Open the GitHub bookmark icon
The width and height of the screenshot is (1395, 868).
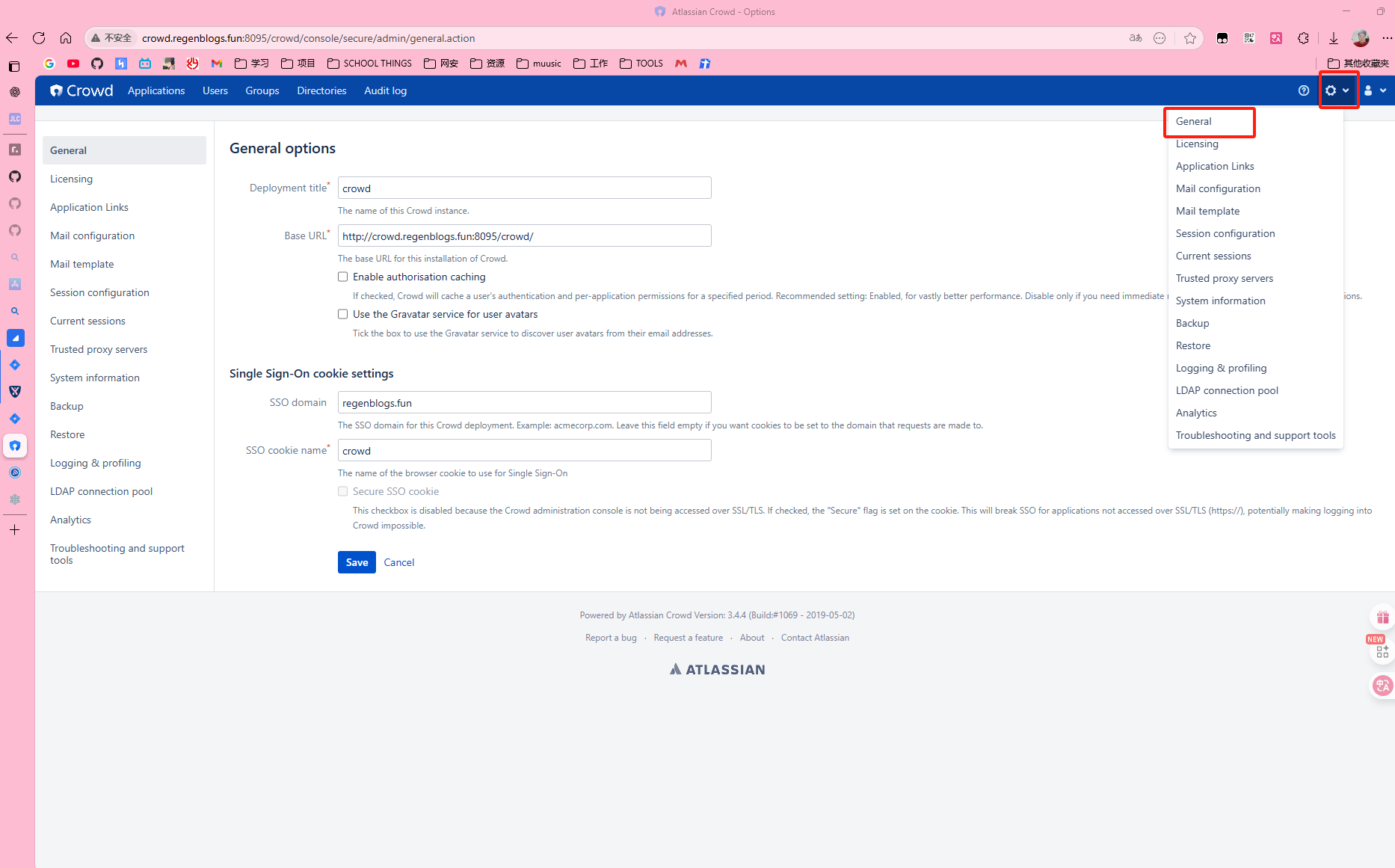coord(97,64)
